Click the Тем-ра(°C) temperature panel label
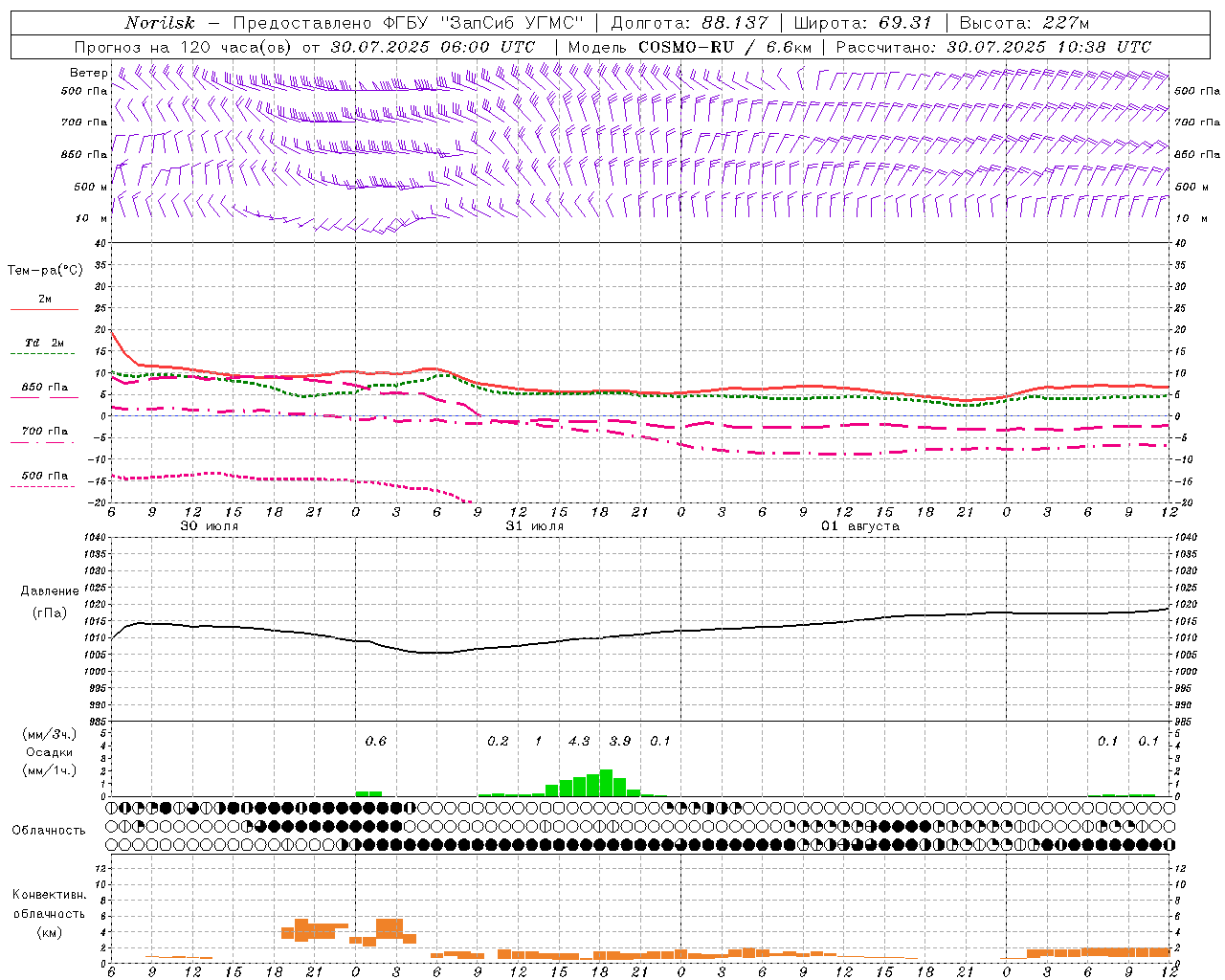 point(45,271)
